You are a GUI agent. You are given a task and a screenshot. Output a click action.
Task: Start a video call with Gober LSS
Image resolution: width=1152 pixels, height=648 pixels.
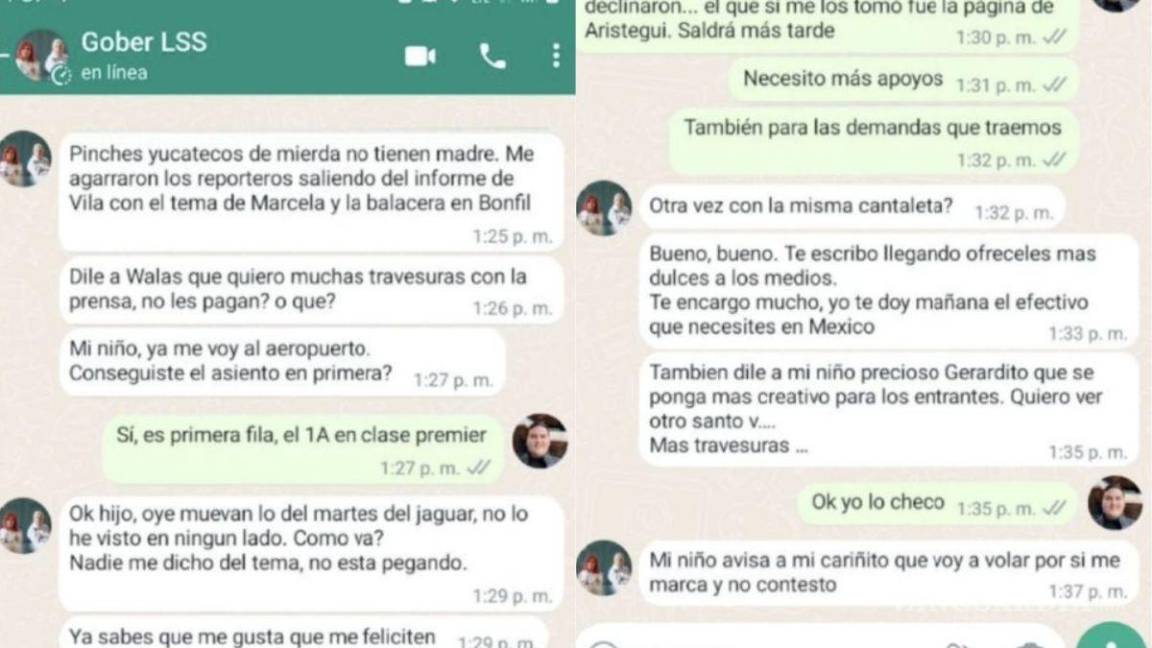420,56
